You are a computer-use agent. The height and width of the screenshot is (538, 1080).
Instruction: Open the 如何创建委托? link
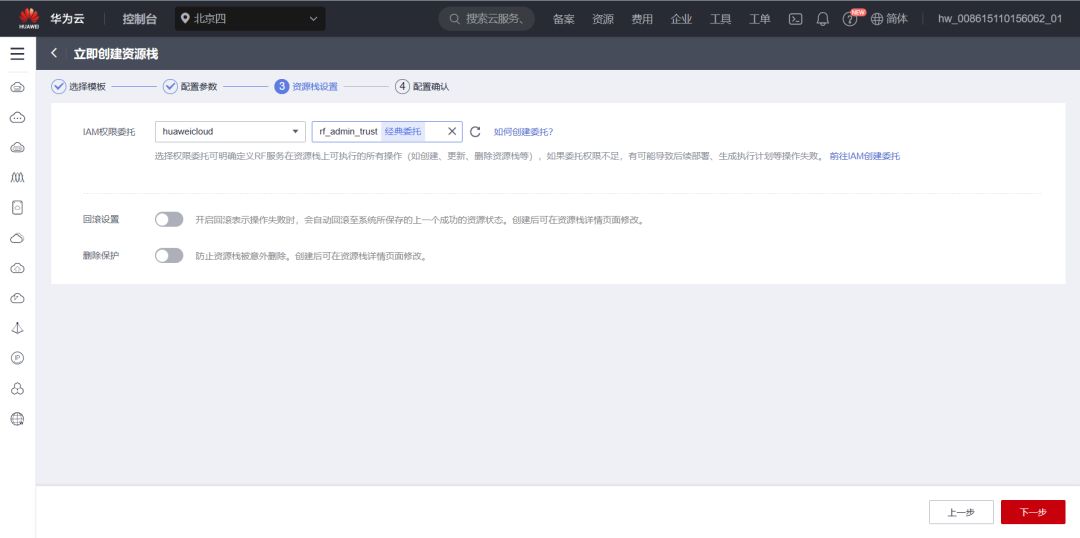523,132
